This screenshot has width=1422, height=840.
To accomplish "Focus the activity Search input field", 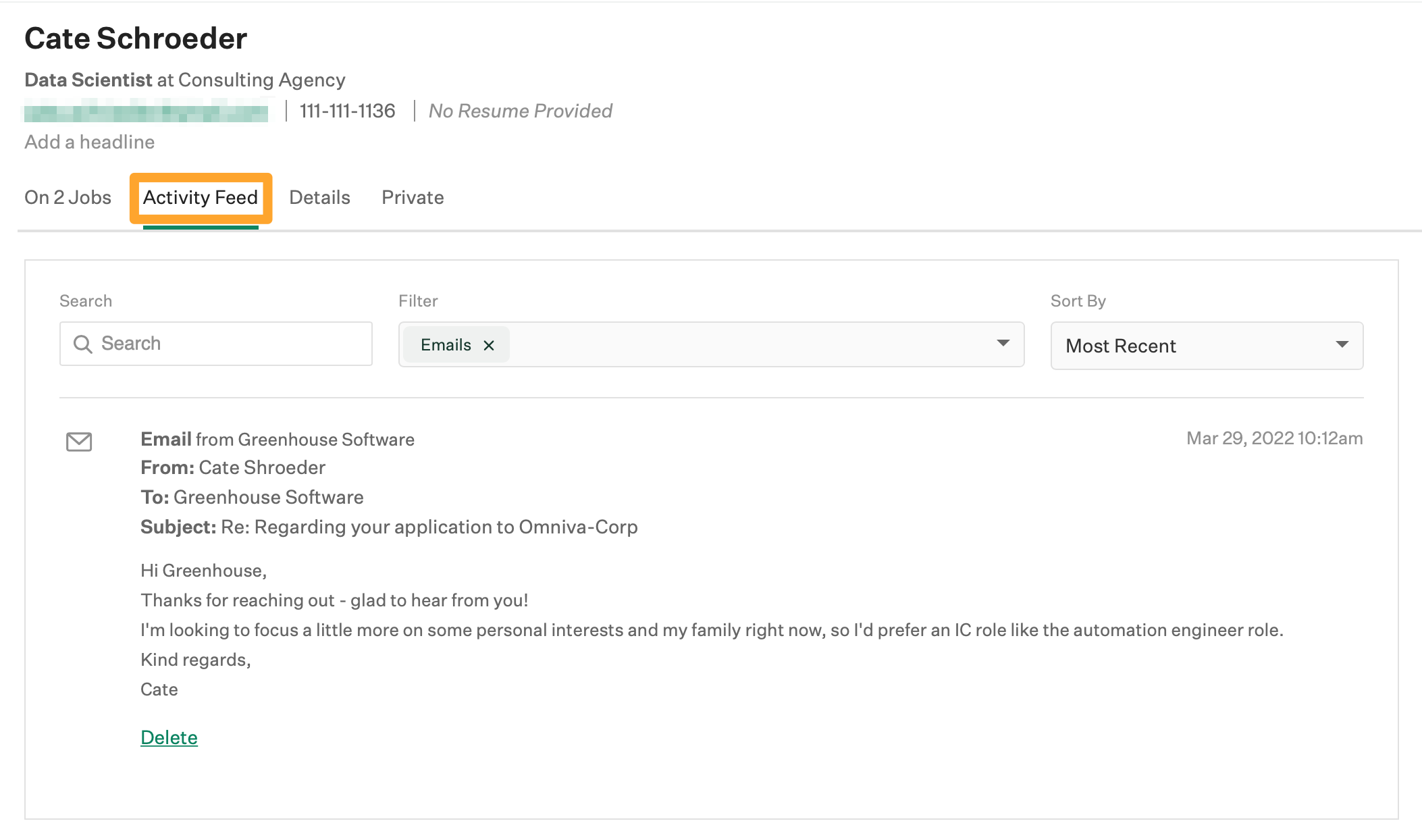I will pos(230,344).
